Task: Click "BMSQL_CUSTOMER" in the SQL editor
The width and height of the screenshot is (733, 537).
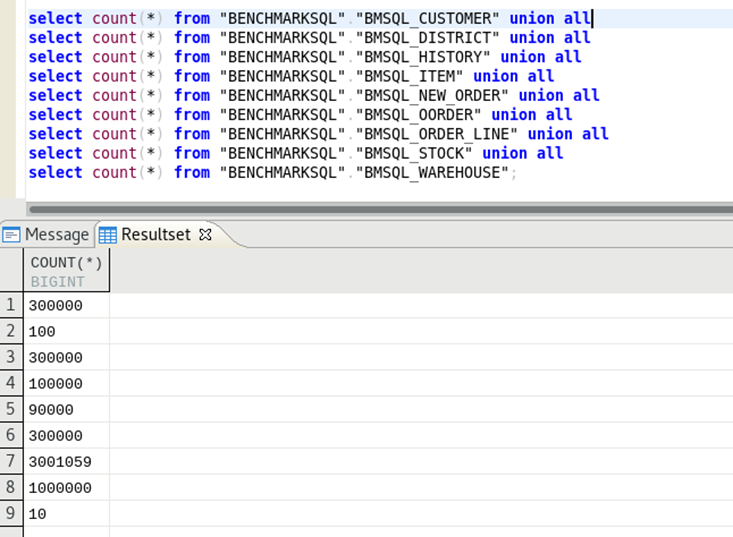Action: pyautogui.click(x=428, y=19)
